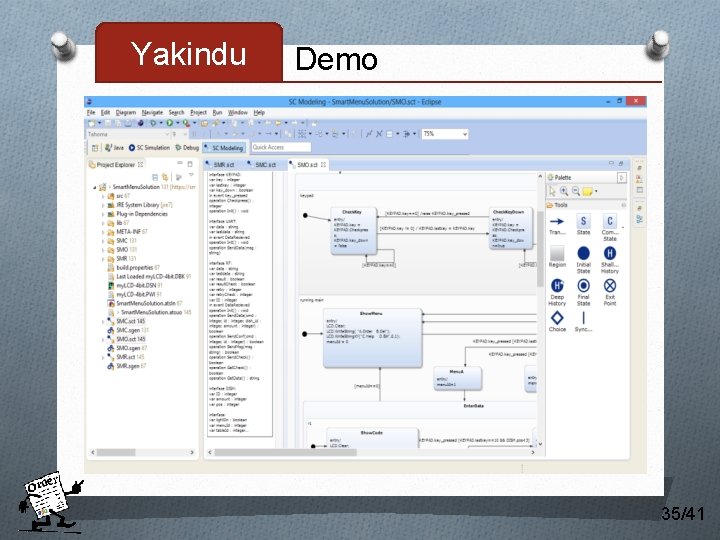Select the CheckKey state in diagram
Image resolution: width=720 pixels, height=540 pixels.
coord(354,231)
